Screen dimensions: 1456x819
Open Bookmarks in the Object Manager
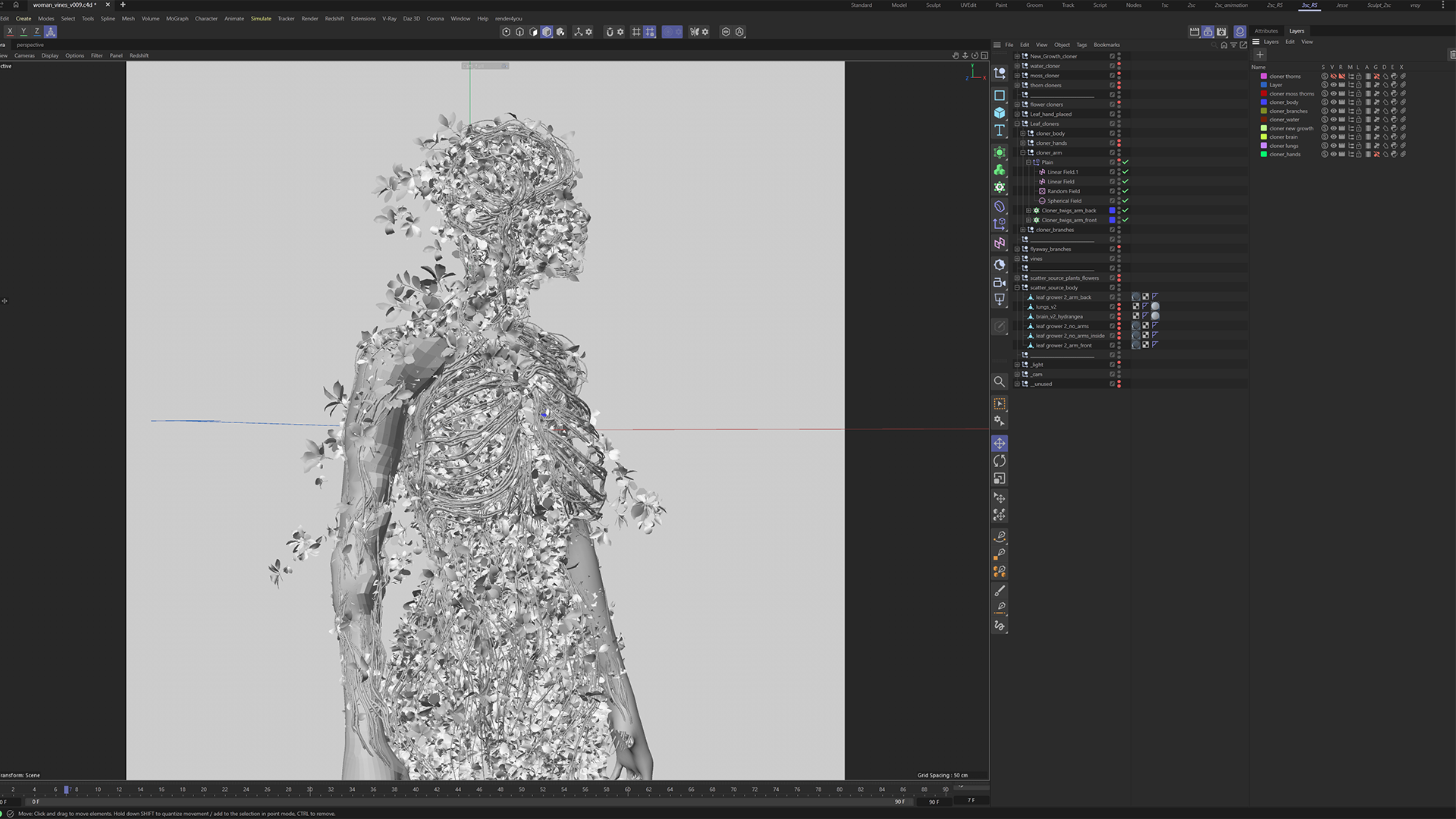click(x=1106, y=45)
